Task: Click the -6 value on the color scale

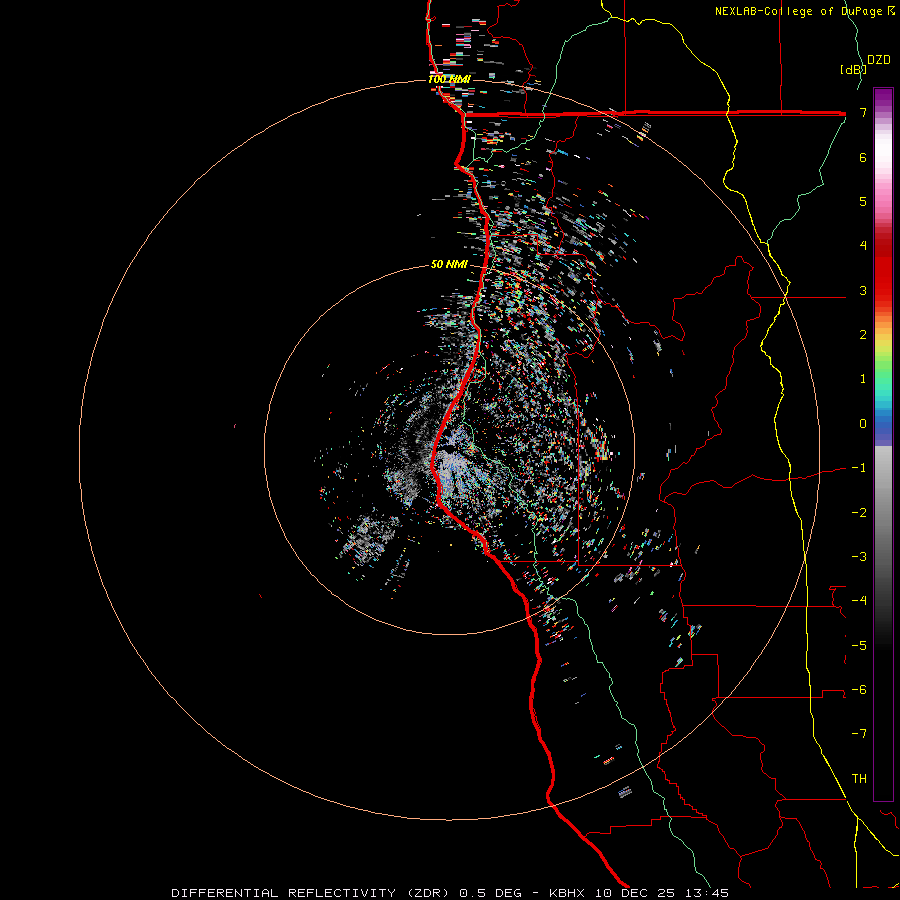Action: pos(859,690)
